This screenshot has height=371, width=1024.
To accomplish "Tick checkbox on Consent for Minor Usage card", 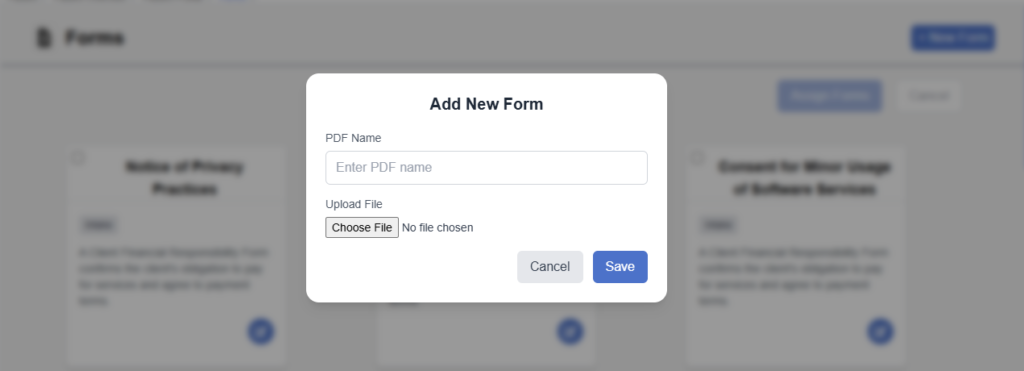I will [697, 158].
